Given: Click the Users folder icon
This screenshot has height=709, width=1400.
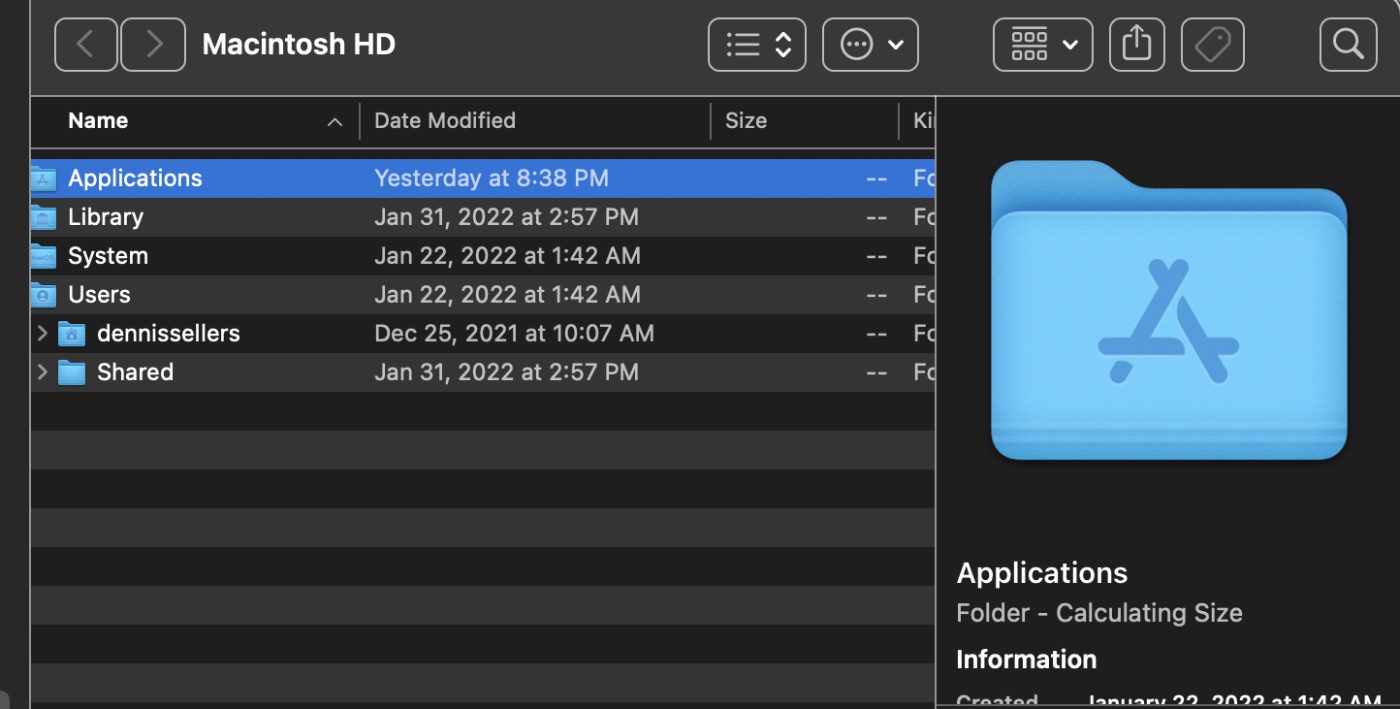Looking at the screenshot, I should tap(43, 295).
